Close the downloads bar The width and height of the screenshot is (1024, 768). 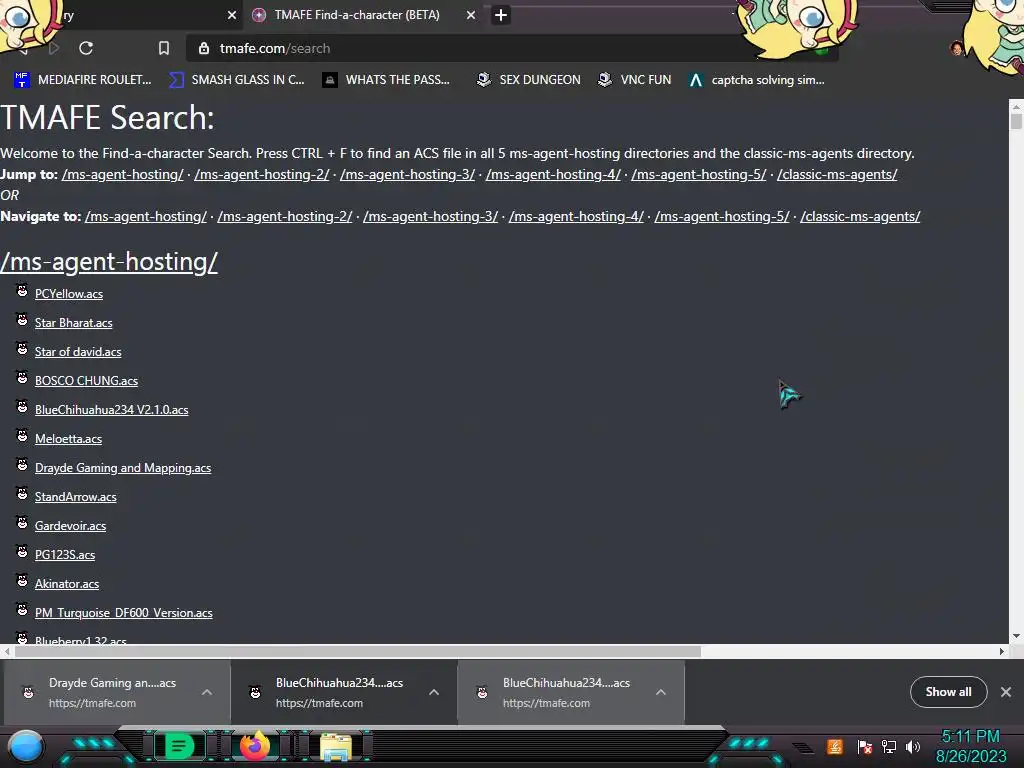pos(1006,692)
